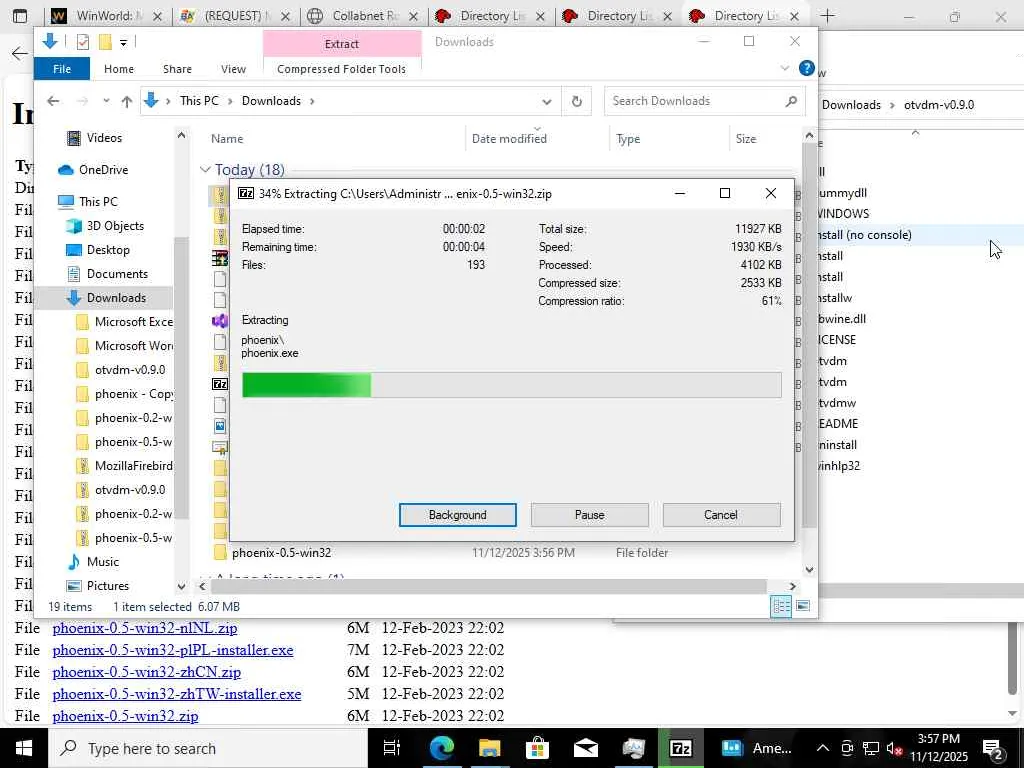
Task: Open the View ribbon tab
Action: [233, 69]
